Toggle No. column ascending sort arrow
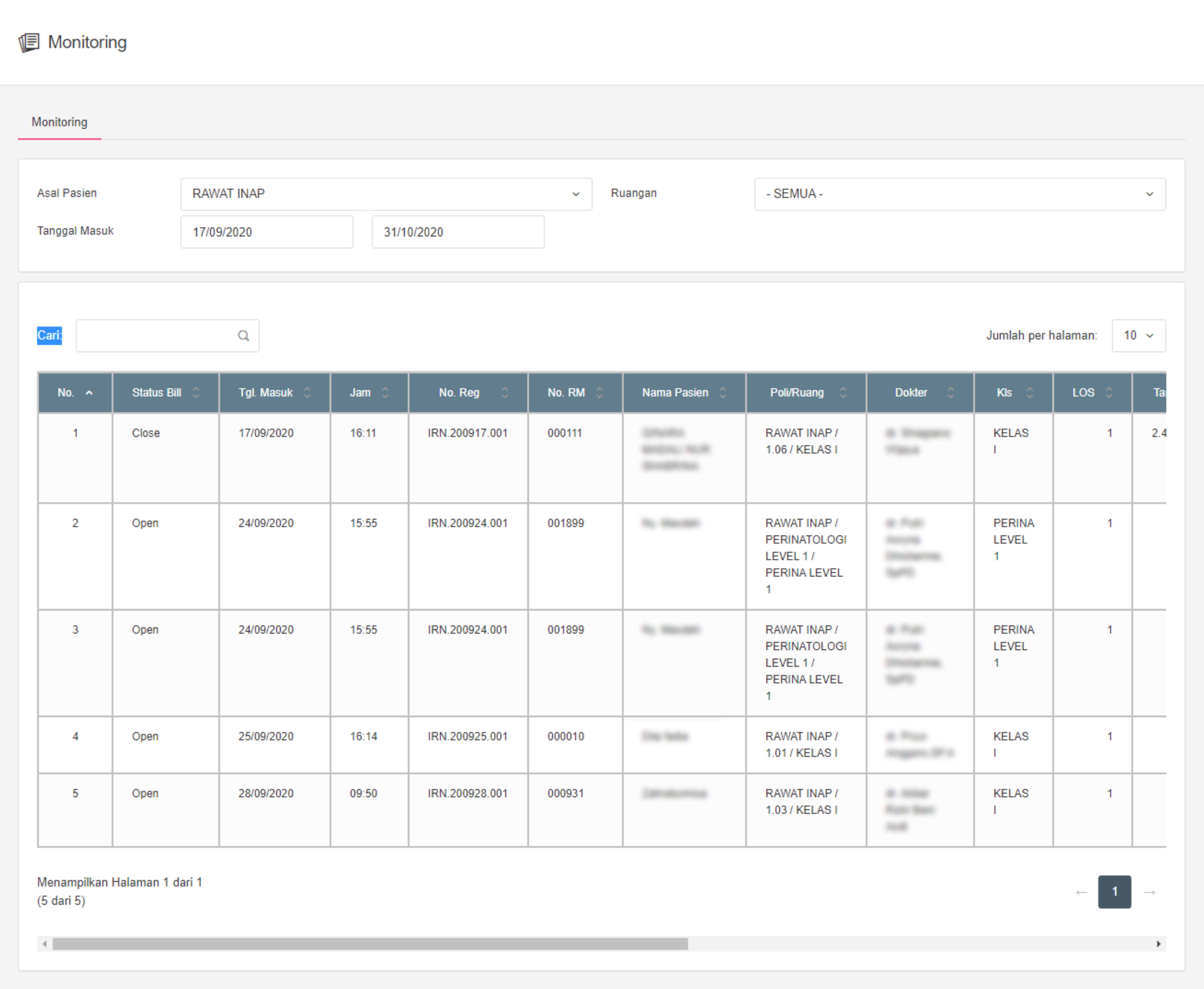The height and width of the screenshot is (989, 1204). coord(89,393)
